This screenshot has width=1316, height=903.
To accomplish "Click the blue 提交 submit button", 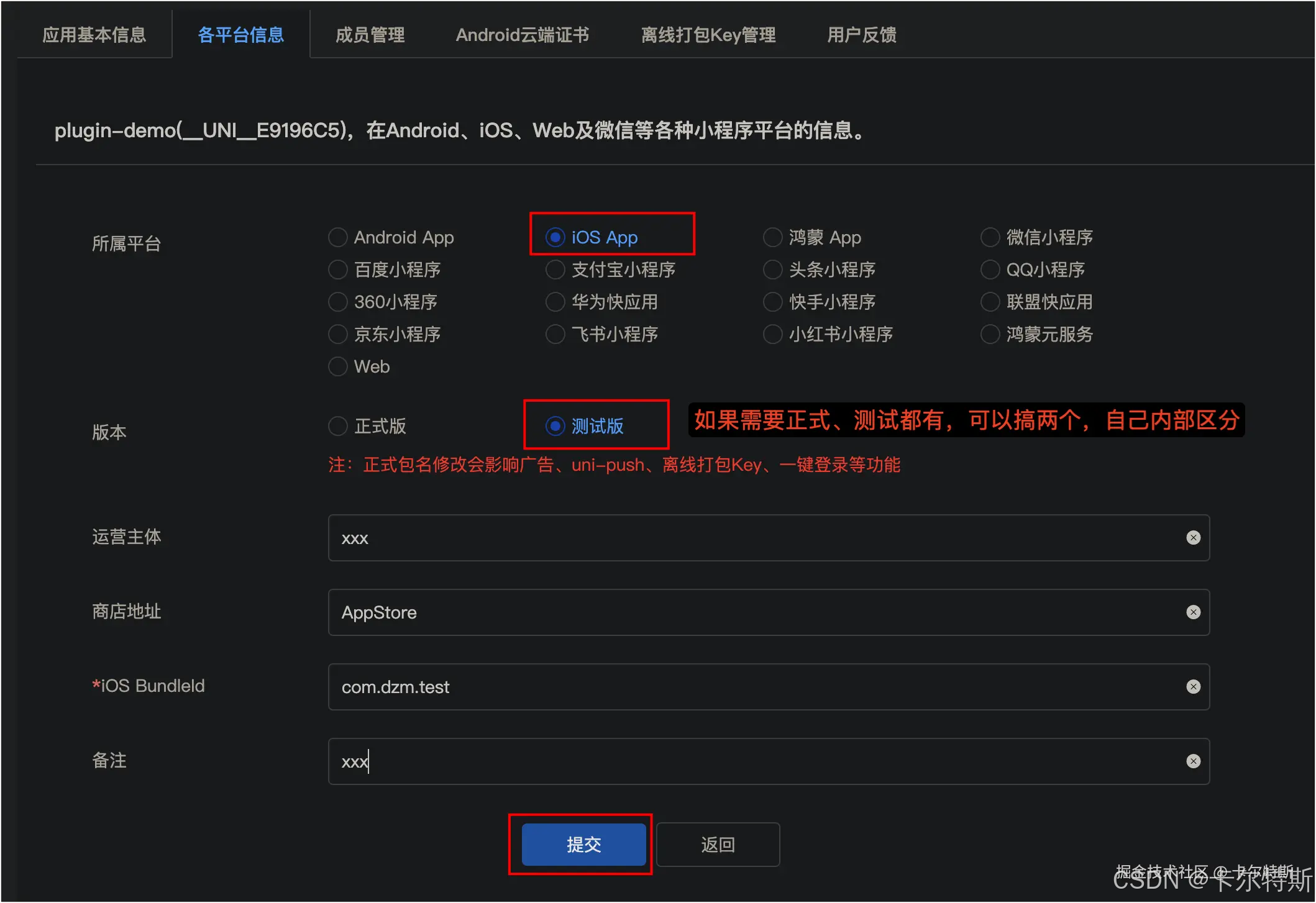I will click(583, 845).
